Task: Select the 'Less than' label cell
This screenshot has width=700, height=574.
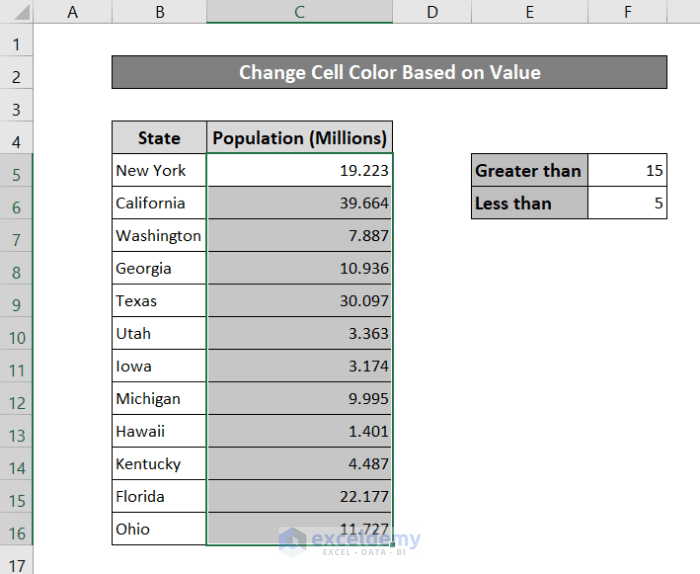Action: tap(530, 203)
